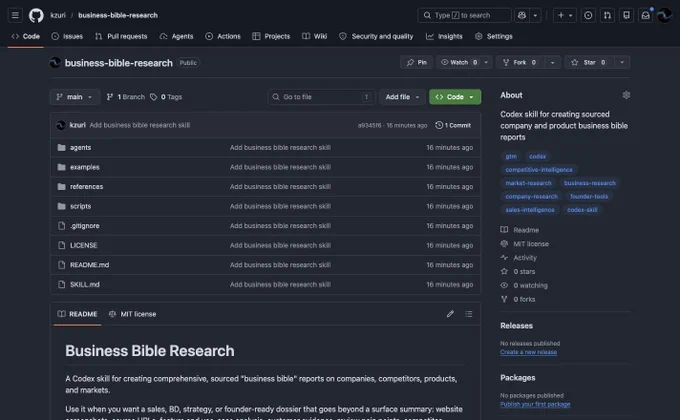Open the Add file dropdown
The image size is (680, 420).
click(x=402, y=97)
